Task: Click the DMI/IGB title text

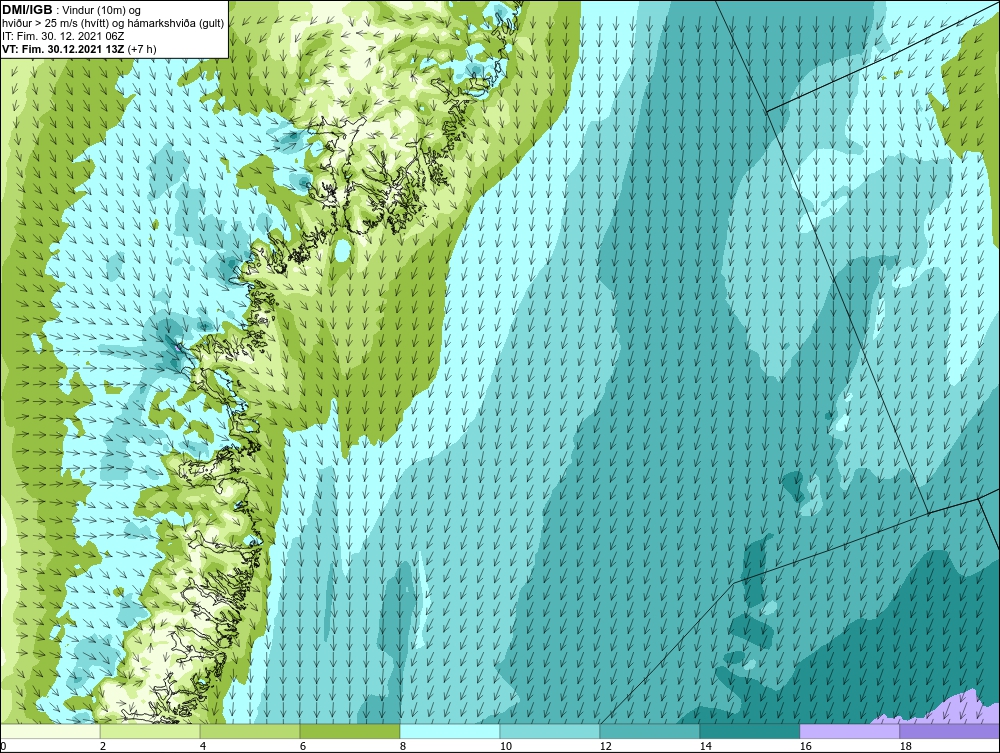Action: click(27, 10)
